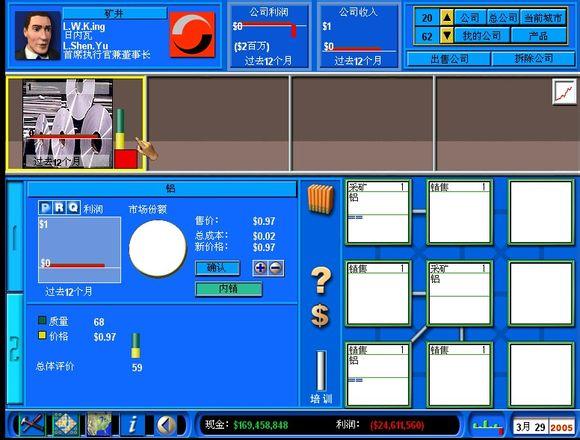
Task: Click the golden dollar sign icon
Action: (x=320, y=316)
